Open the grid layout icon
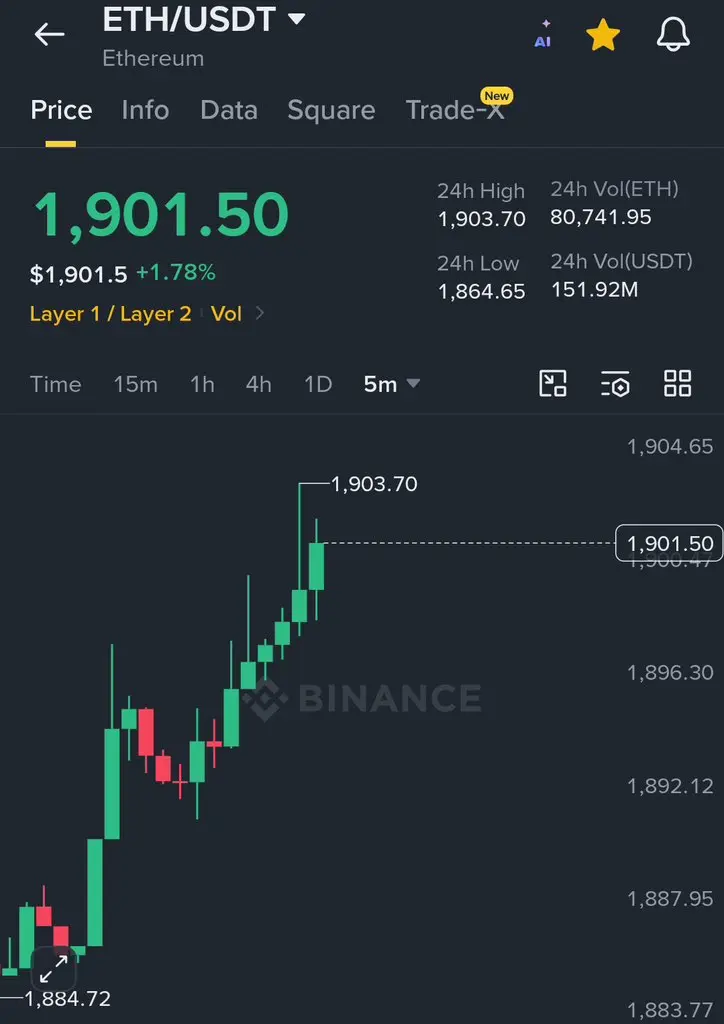This screenshot has width=724, height=1024. 677,383
